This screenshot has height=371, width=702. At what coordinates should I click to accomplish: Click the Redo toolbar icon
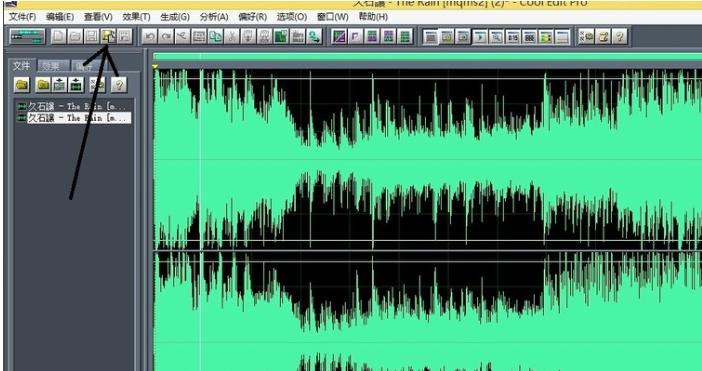(x=166, y=37)
